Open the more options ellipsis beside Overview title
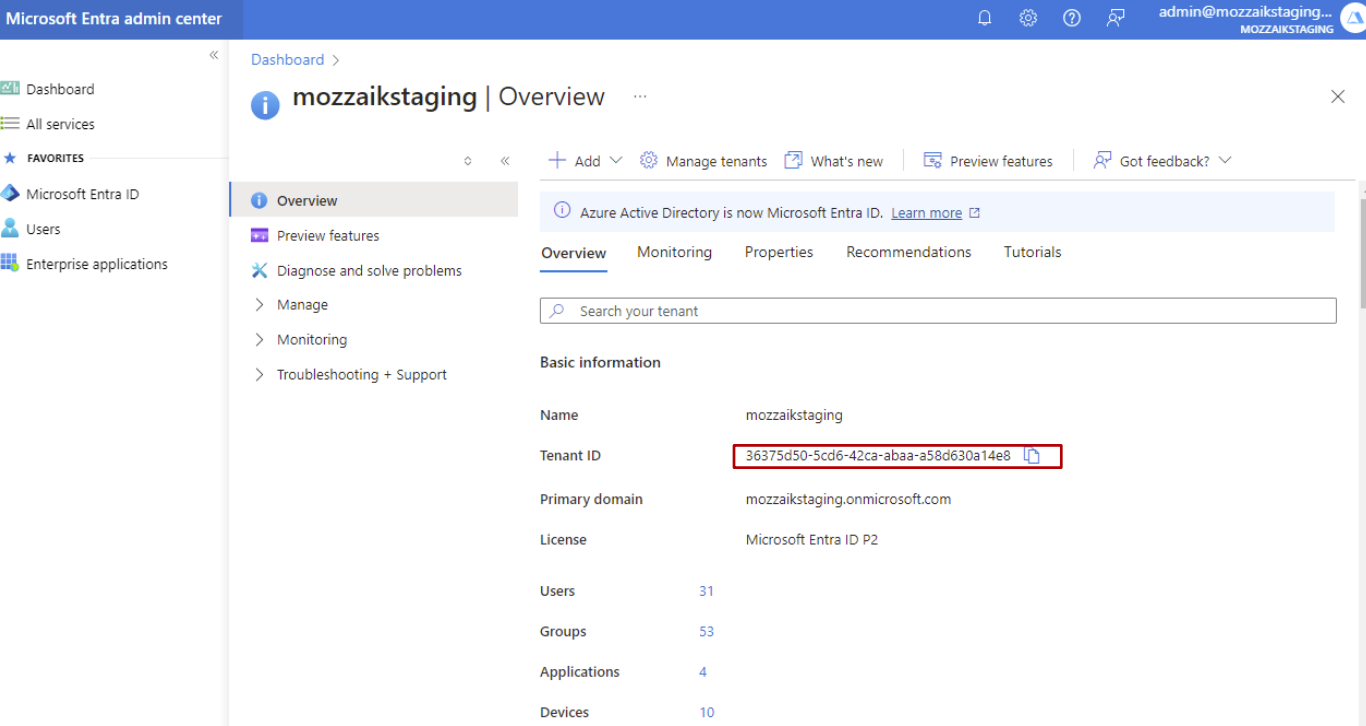 click(x=640, y=97)
